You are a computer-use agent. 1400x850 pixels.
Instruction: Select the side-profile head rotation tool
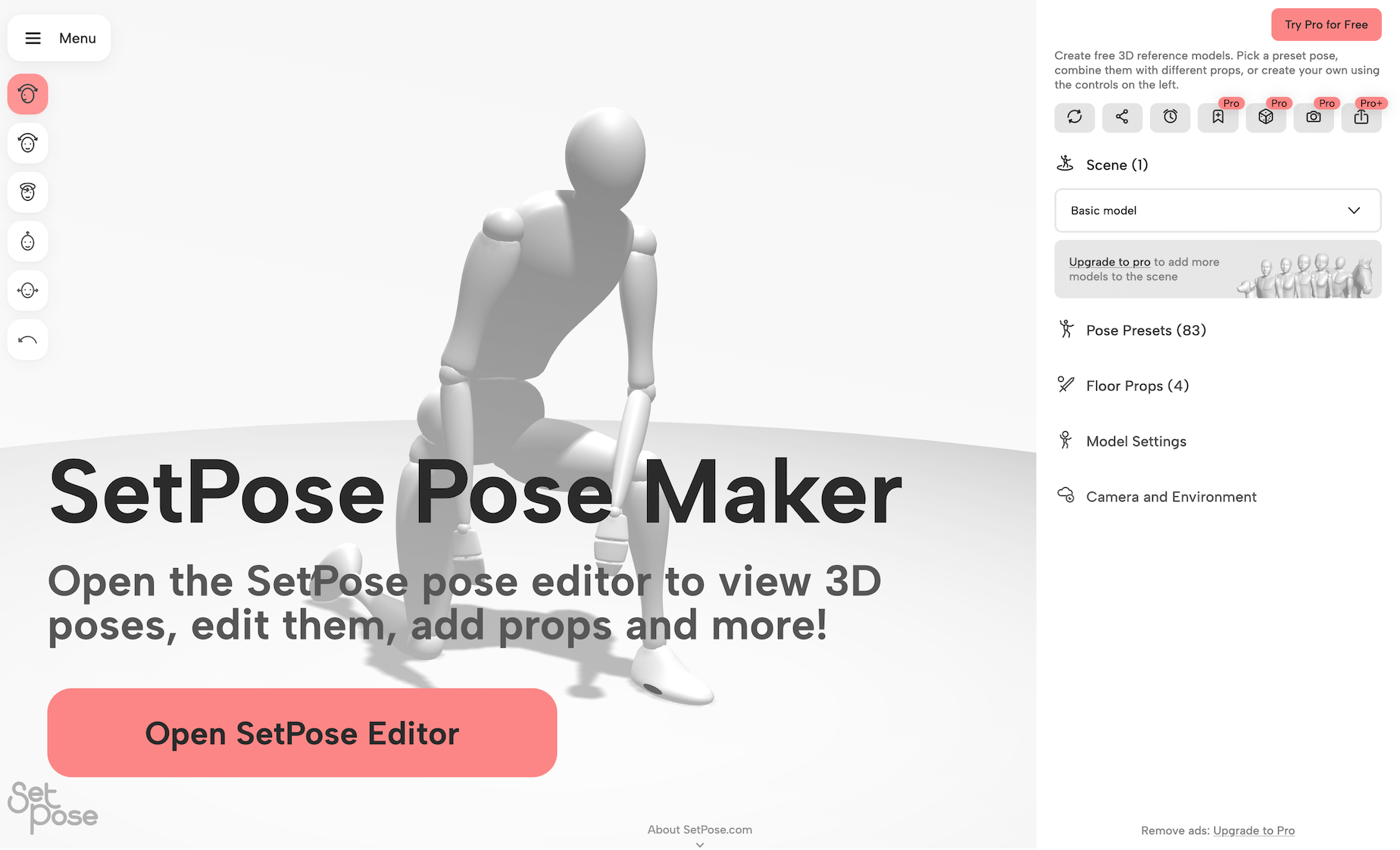pos(28,94)
